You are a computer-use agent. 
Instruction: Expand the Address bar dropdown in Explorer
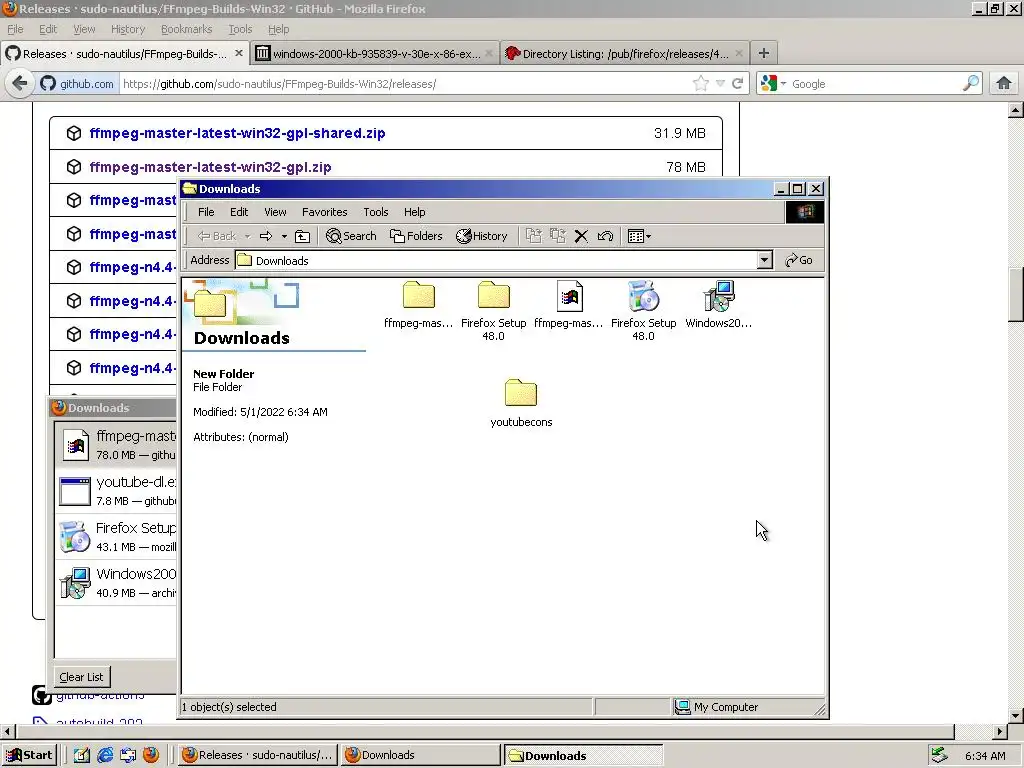tap(765, 261)
